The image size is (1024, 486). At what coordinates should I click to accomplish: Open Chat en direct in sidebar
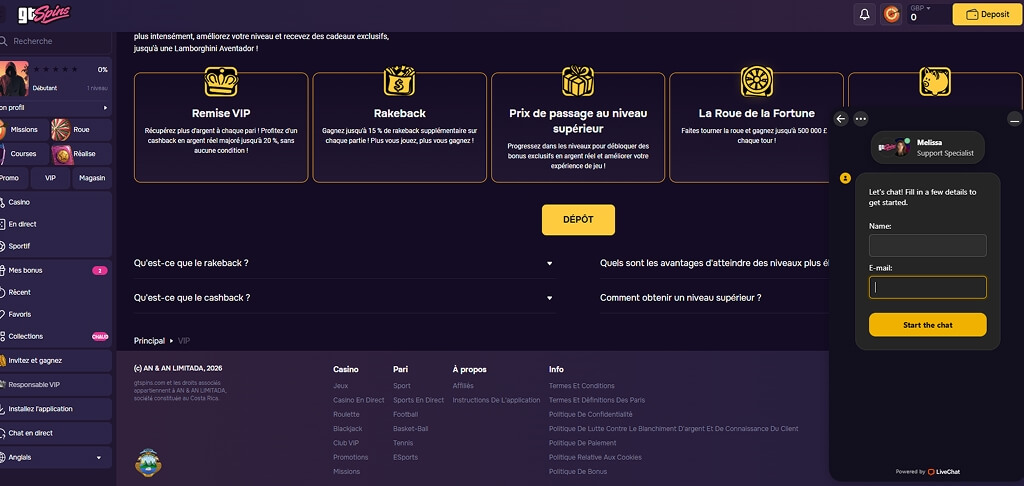(x=56, y=433)
